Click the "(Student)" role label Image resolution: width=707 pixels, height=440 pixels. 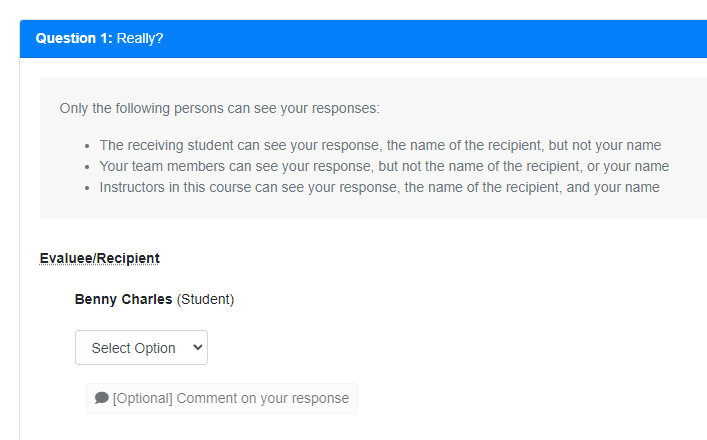(x=205, y=299)
